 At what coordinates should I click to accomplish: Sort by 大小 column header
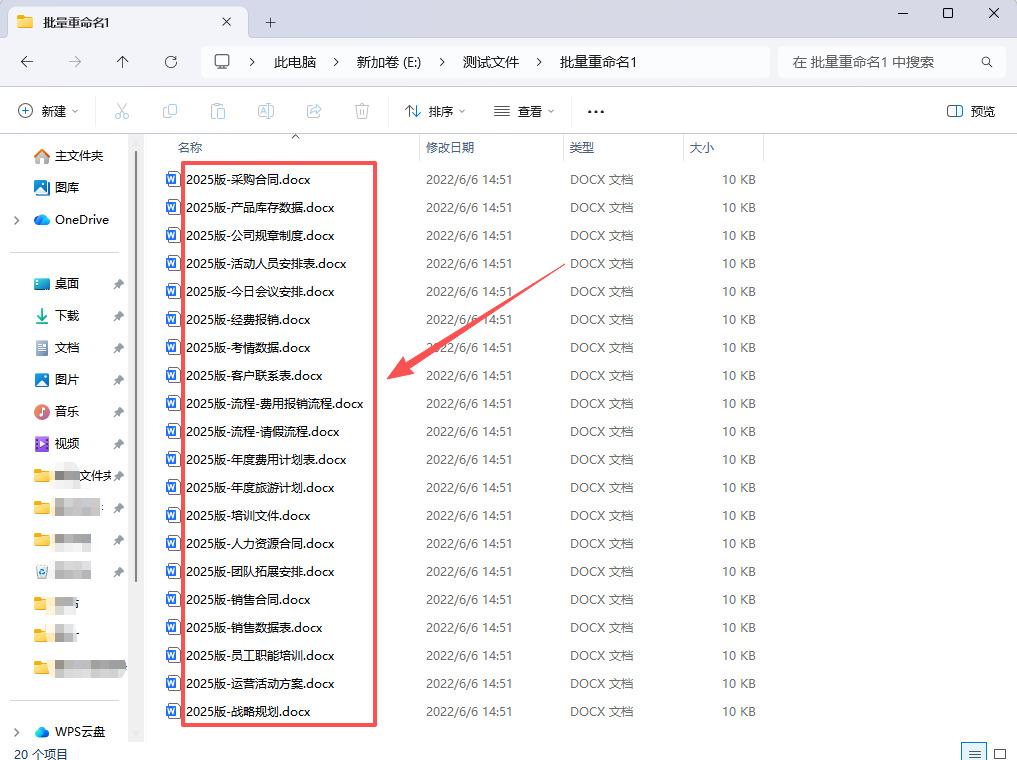(701, 148)
